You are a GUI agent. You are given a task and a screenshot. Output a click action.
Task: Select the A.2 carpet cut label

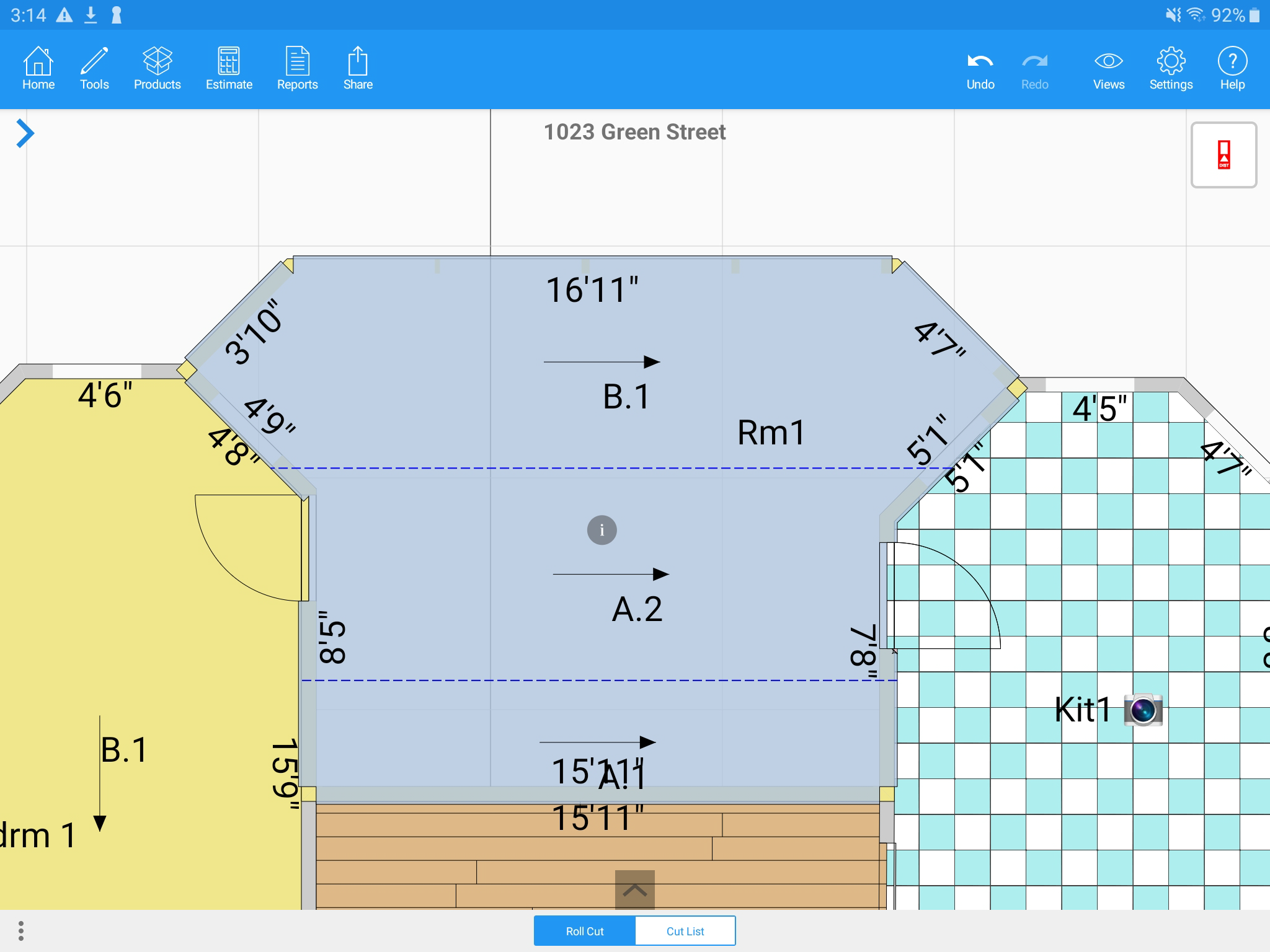click(637, 609)
